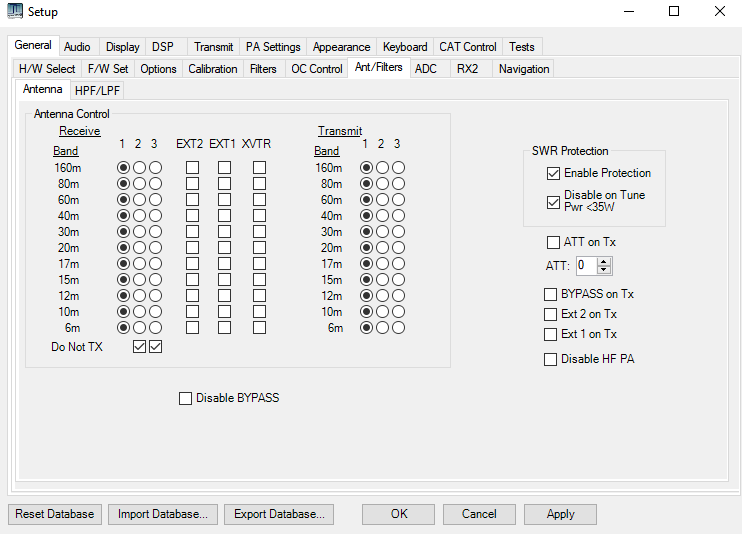
Task: Open the Navigation sub-tab
Action: [524, 69]
